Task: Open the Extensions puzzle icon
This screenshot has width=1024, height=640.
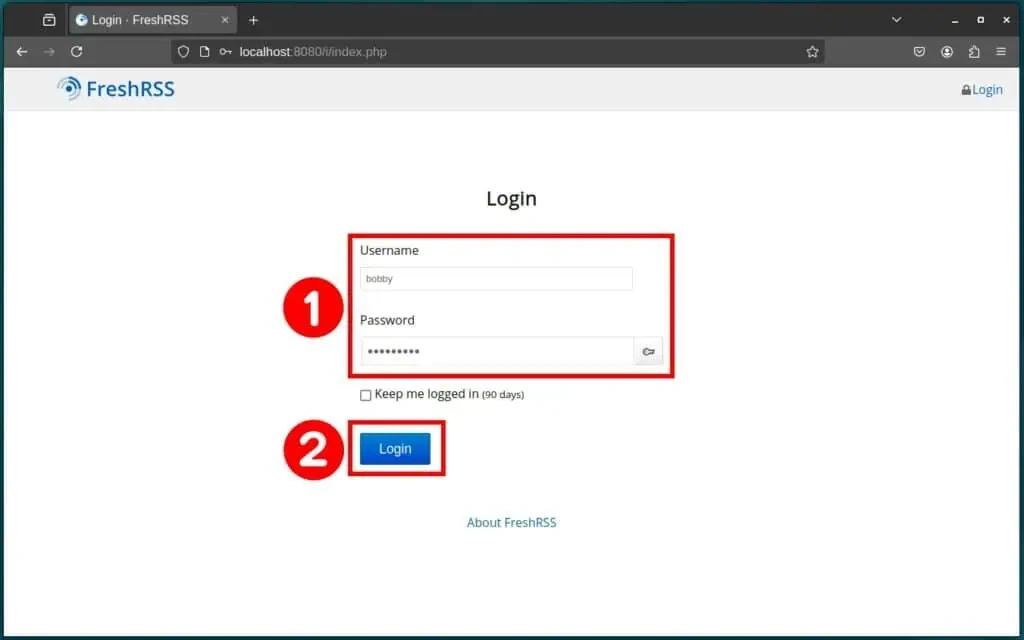Action: (975, 52)
